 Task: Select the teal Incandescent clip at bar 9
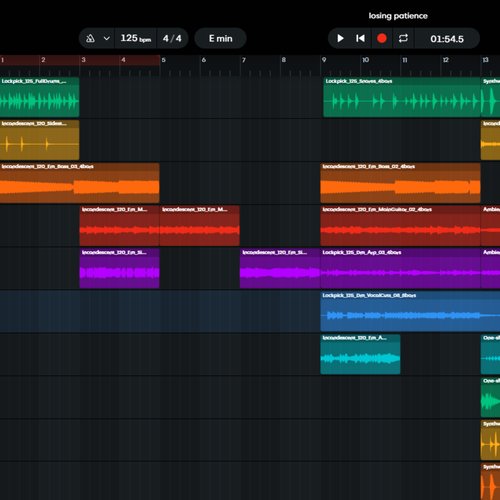pyautogui.click(x=360, y=354)
